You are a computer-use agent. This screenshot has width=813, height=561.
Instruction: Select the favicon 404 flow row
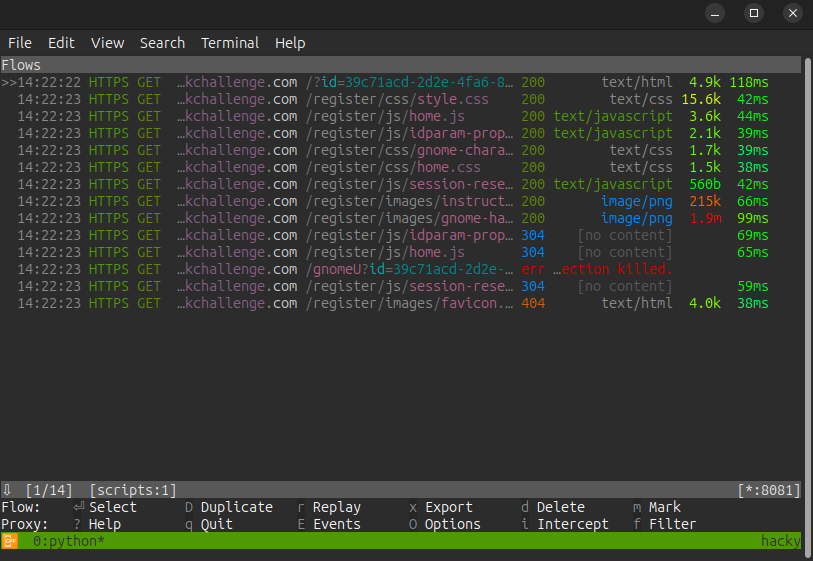coord(411,303)
